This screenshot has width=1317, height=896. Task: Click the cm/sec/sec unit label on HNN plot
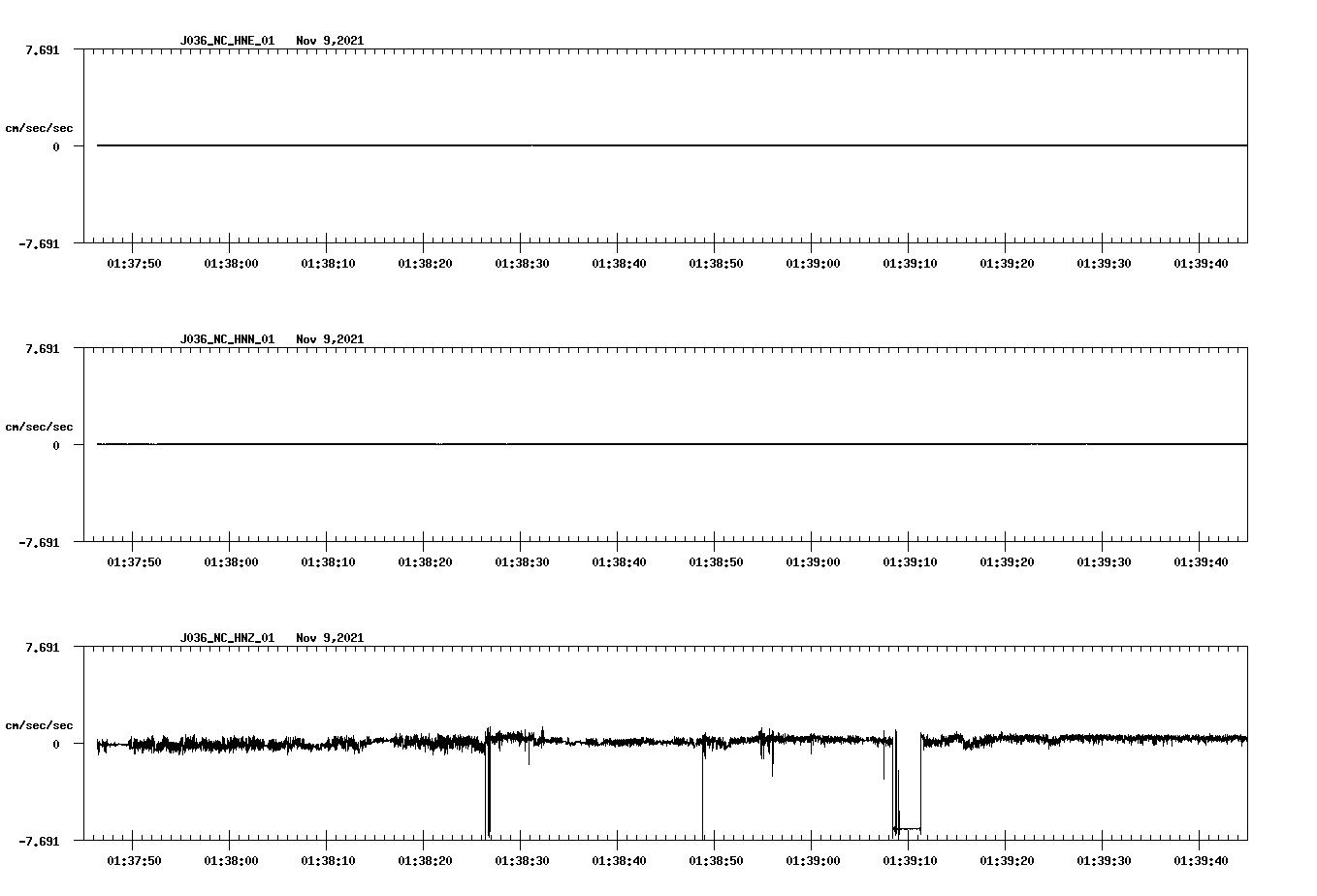[39, 427]
